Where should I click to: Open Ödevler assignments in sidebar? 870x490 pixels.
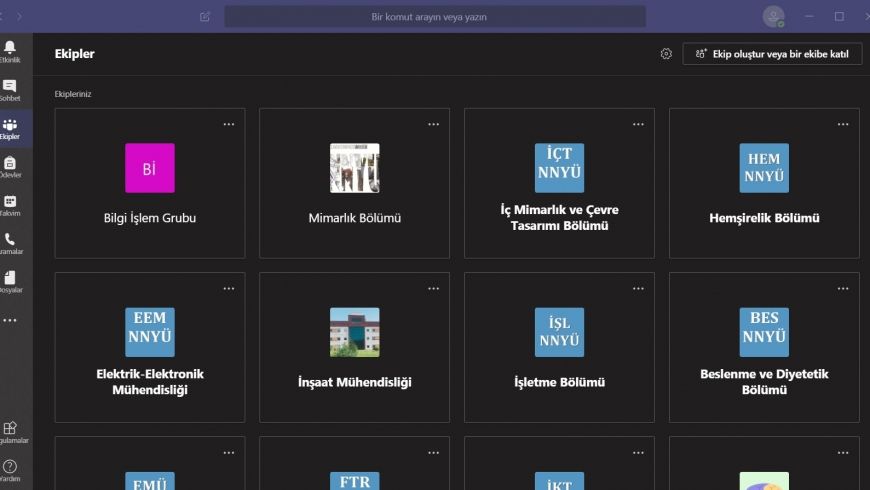(10, 166)
